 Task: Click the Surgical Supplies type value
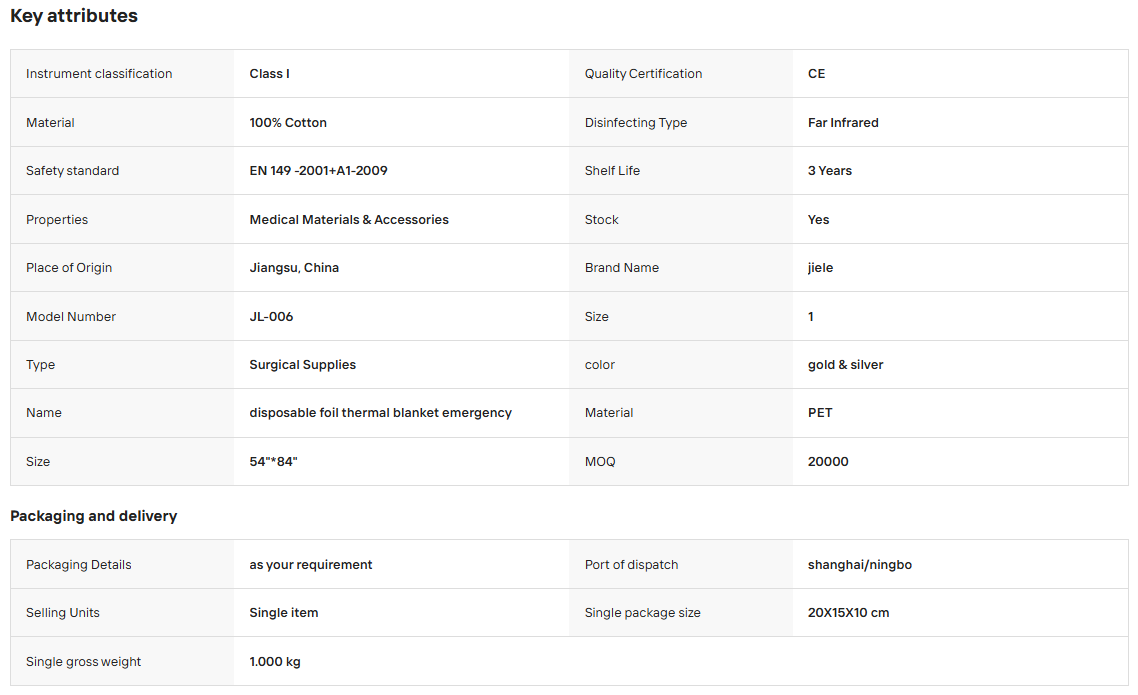[303, 365]
